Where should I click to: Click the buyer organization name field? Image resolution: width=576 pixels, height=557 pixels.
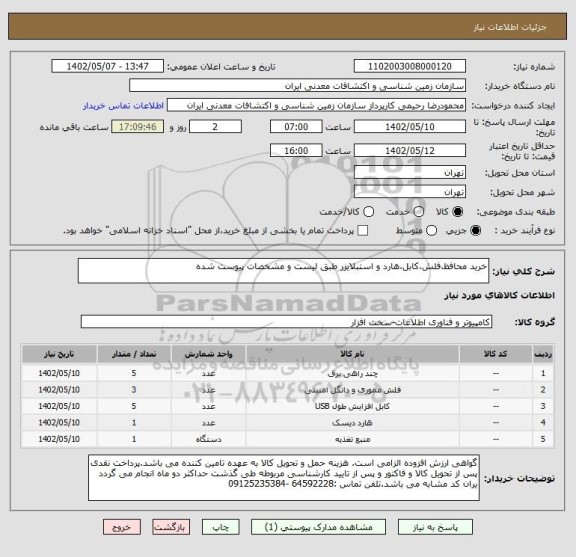[298, 86]
